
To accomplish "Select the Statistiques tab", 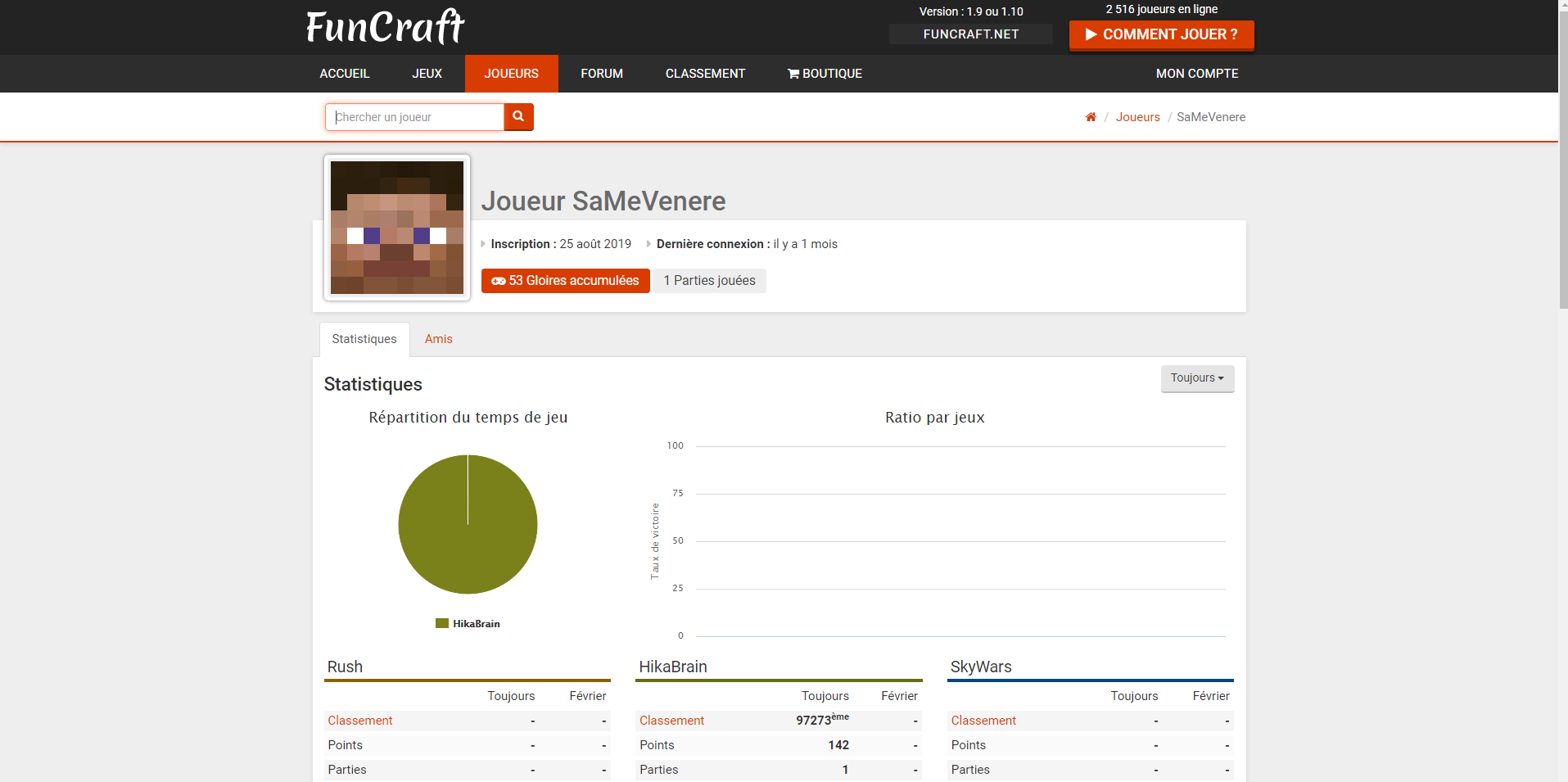I will point(364,339).
